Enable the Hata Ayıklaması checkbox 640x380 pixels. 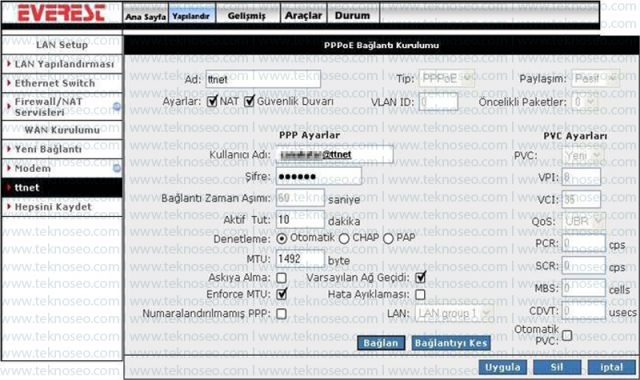tap(420, 294)
